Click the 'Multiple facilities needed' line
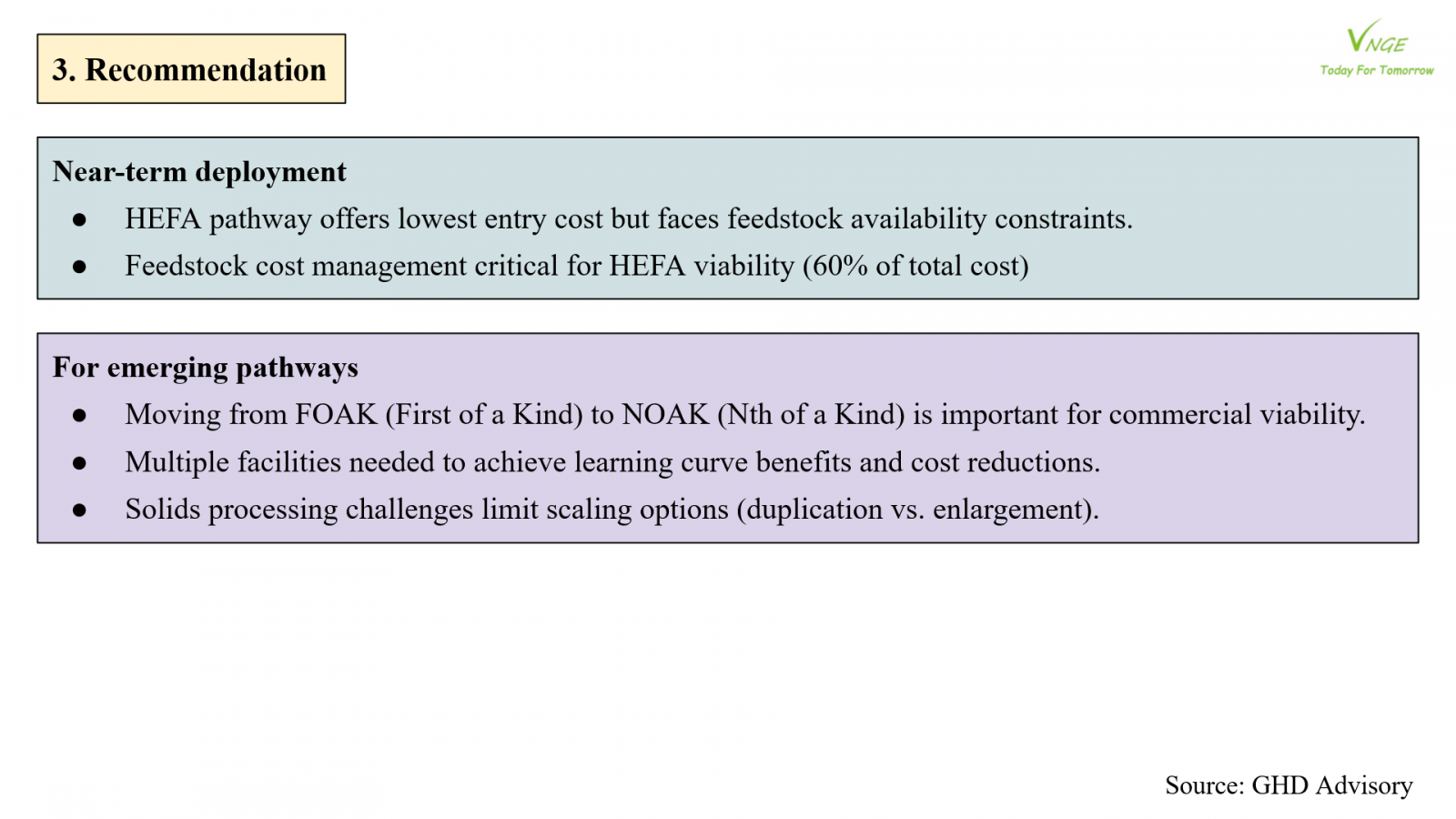This screenshot has width=1456, height=819. pos(612,462)
